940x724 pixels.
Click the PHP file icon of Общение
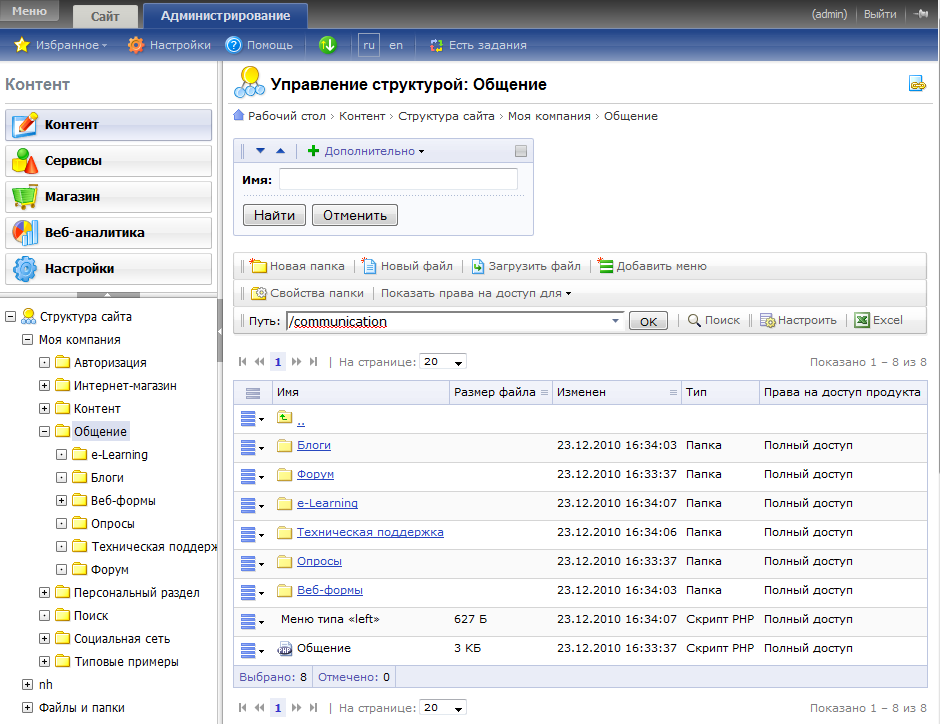click(285, 648)
